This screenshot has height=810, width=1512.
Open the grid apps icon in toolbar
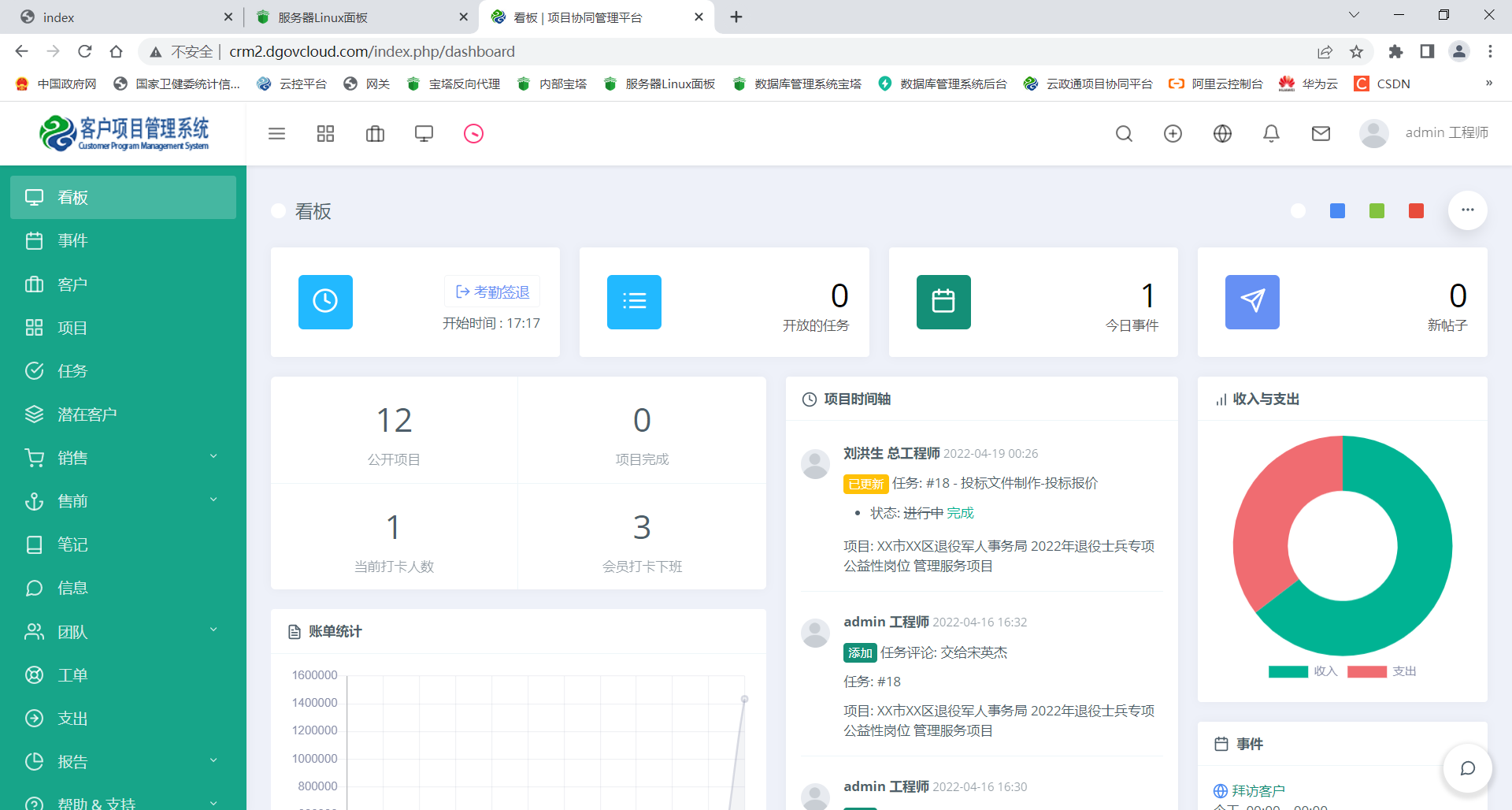(x=325, y=134)
